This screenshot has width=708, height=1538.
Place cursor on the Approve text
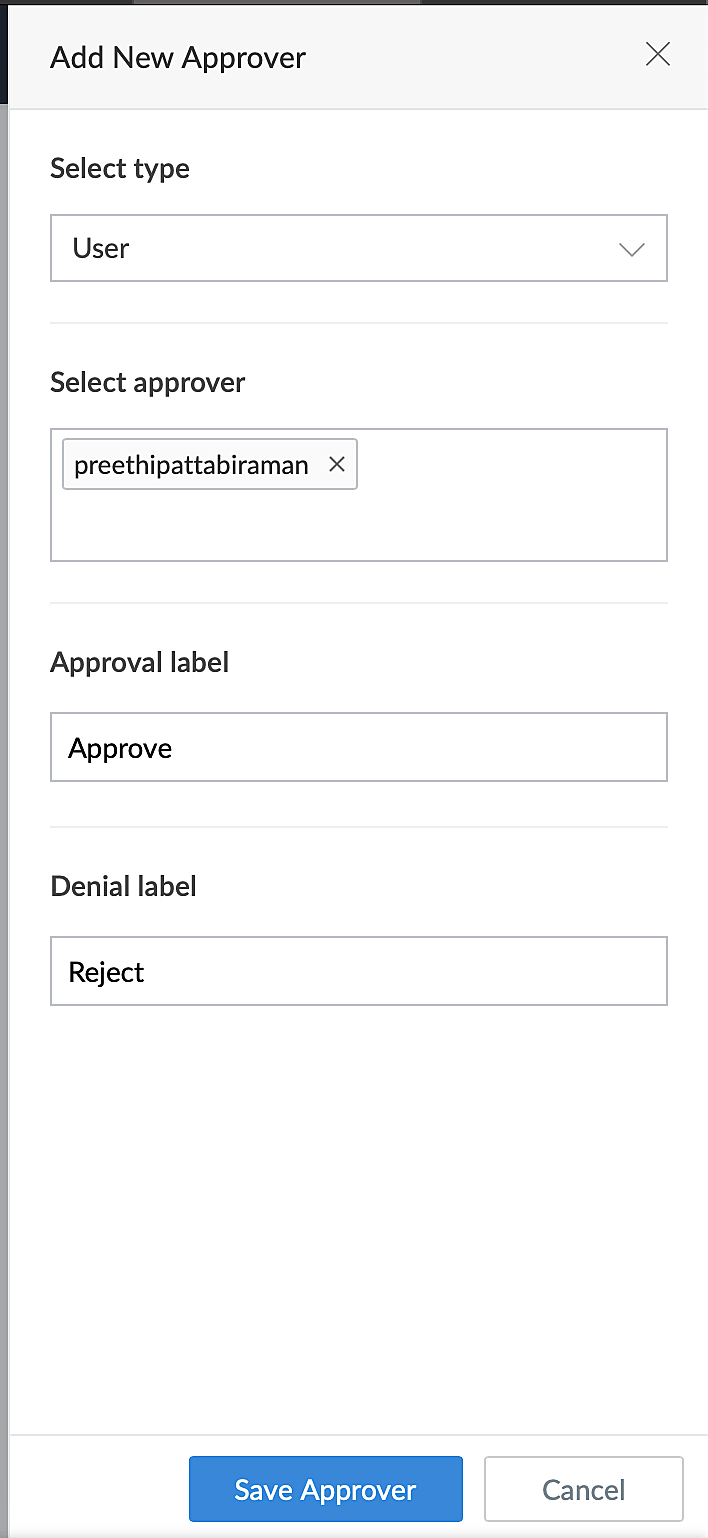coord(120,749)
